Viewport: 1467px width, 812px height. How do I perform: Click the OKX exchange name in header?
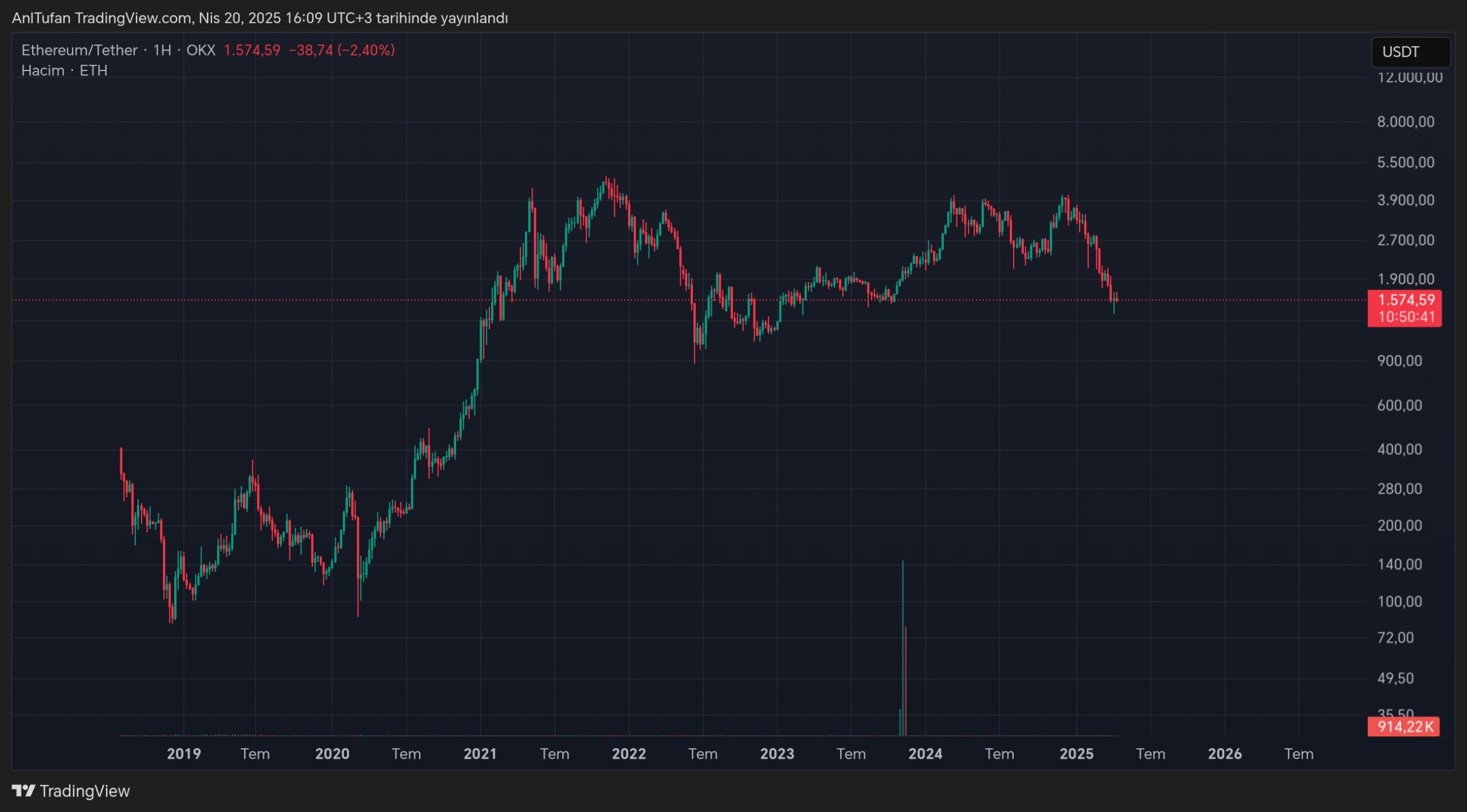click(x=201, y=50)
